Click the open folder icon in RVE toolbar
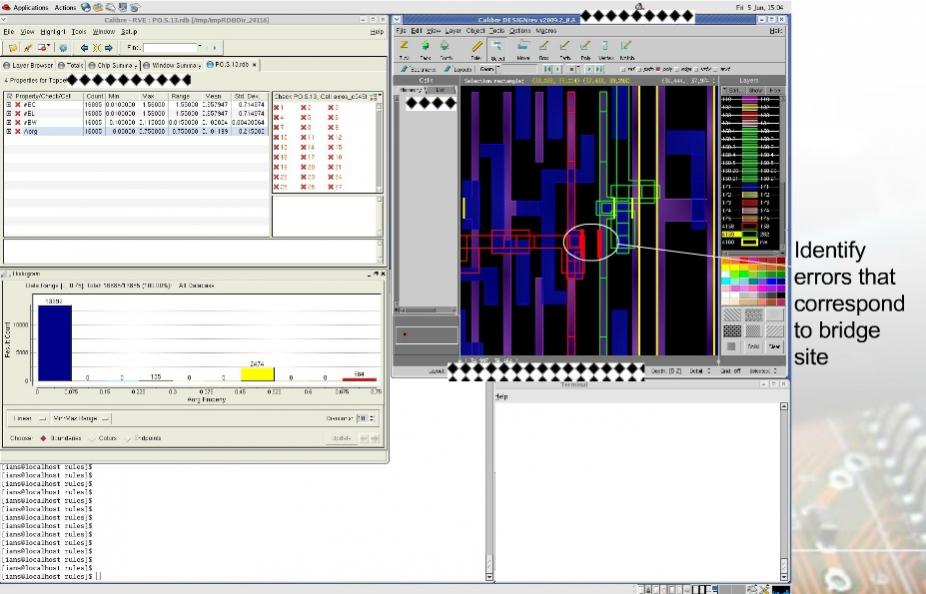926x594 pixels. coord(13,47)
